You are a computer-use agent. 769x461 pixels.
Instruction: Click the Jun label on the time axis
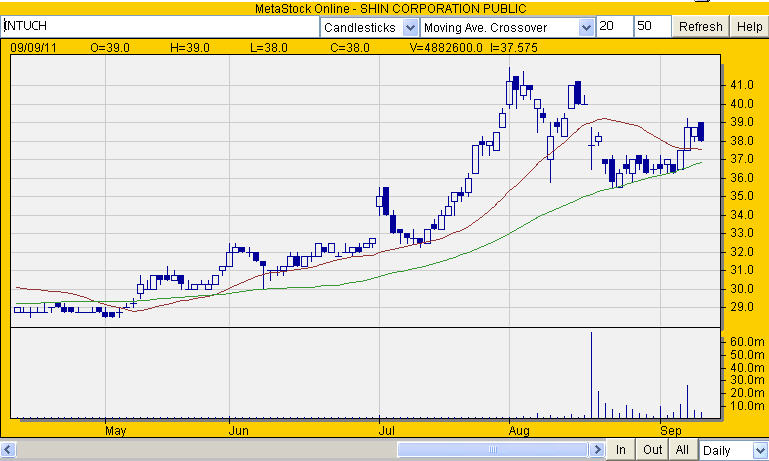(238, 431)
